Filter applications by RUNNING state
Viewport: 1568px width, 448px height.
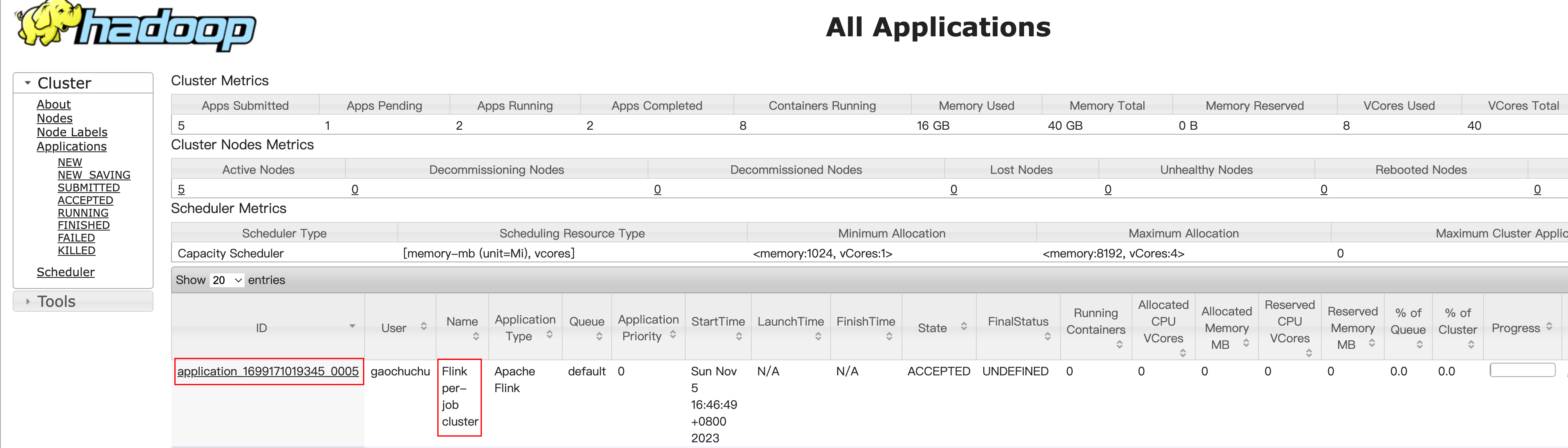pyautogui.click(x=83, y=213)
